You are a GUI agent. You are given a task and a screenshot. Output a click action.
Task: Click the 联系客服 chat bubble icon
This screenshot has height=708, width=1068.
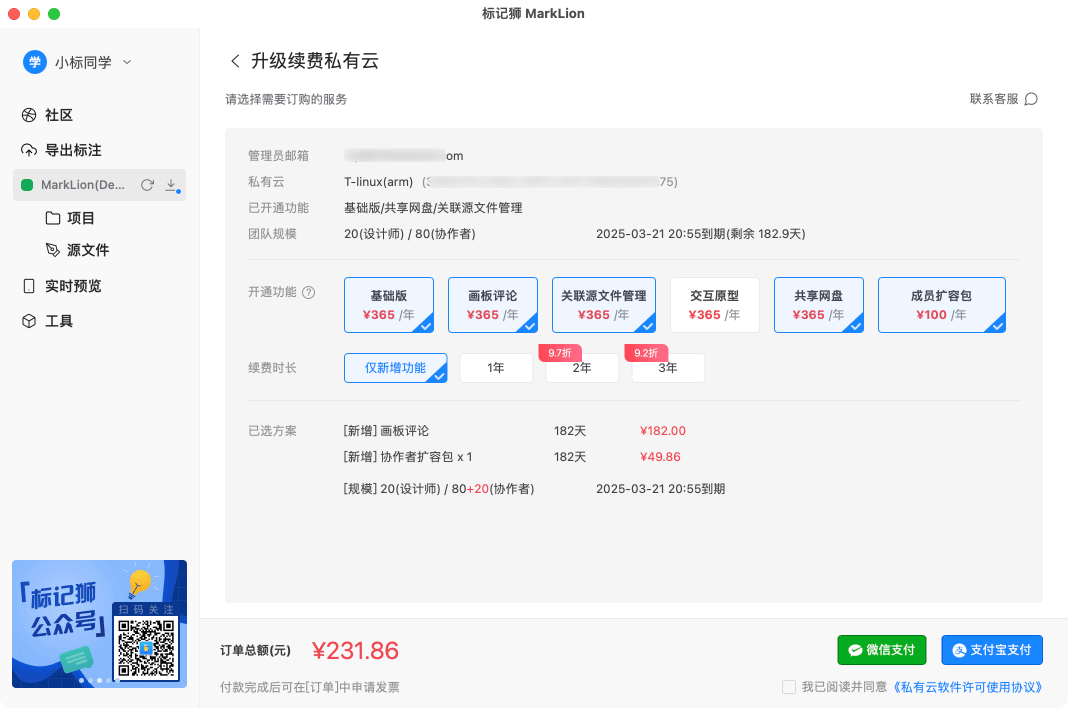pyautogui.click(x=1033, y=100)
